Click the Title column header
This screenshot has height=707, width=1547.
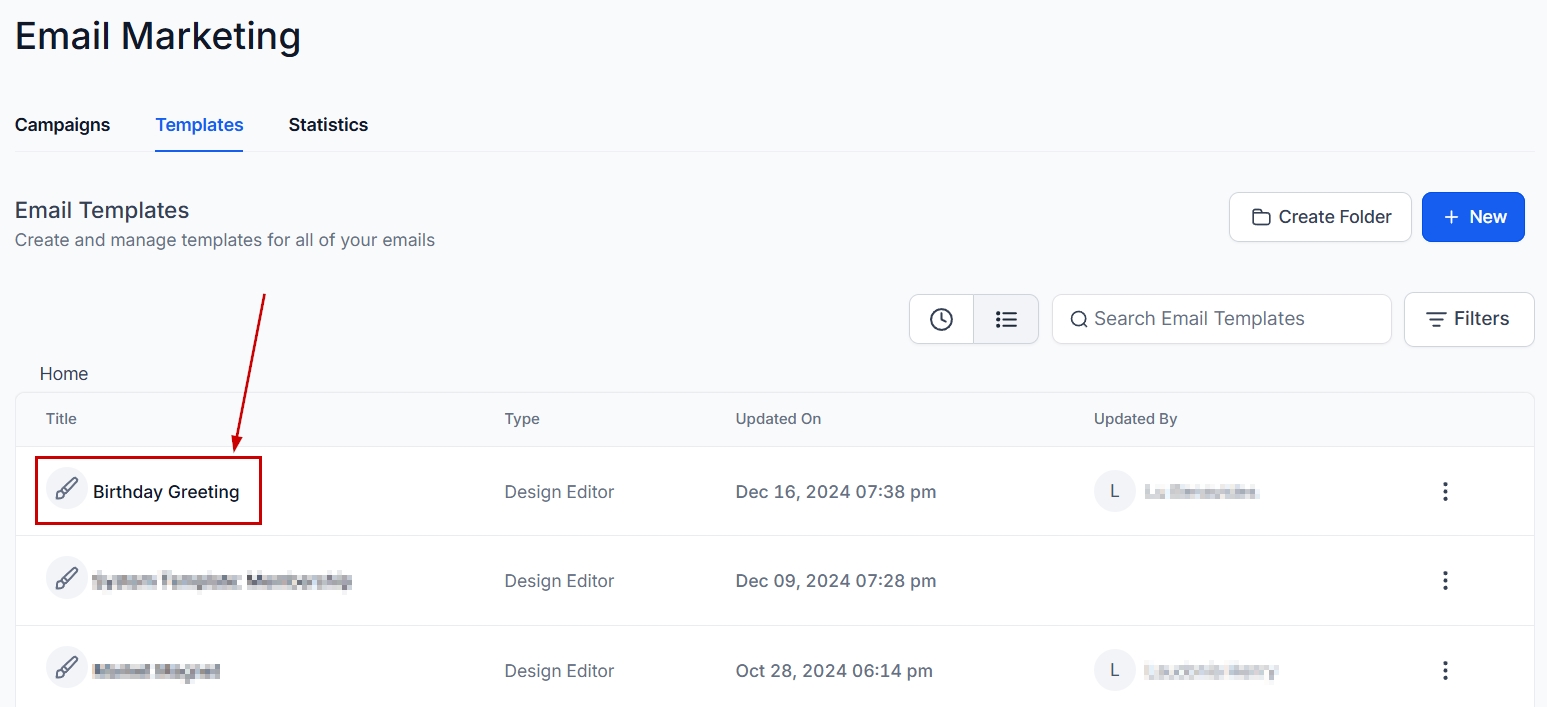(61, 419)
